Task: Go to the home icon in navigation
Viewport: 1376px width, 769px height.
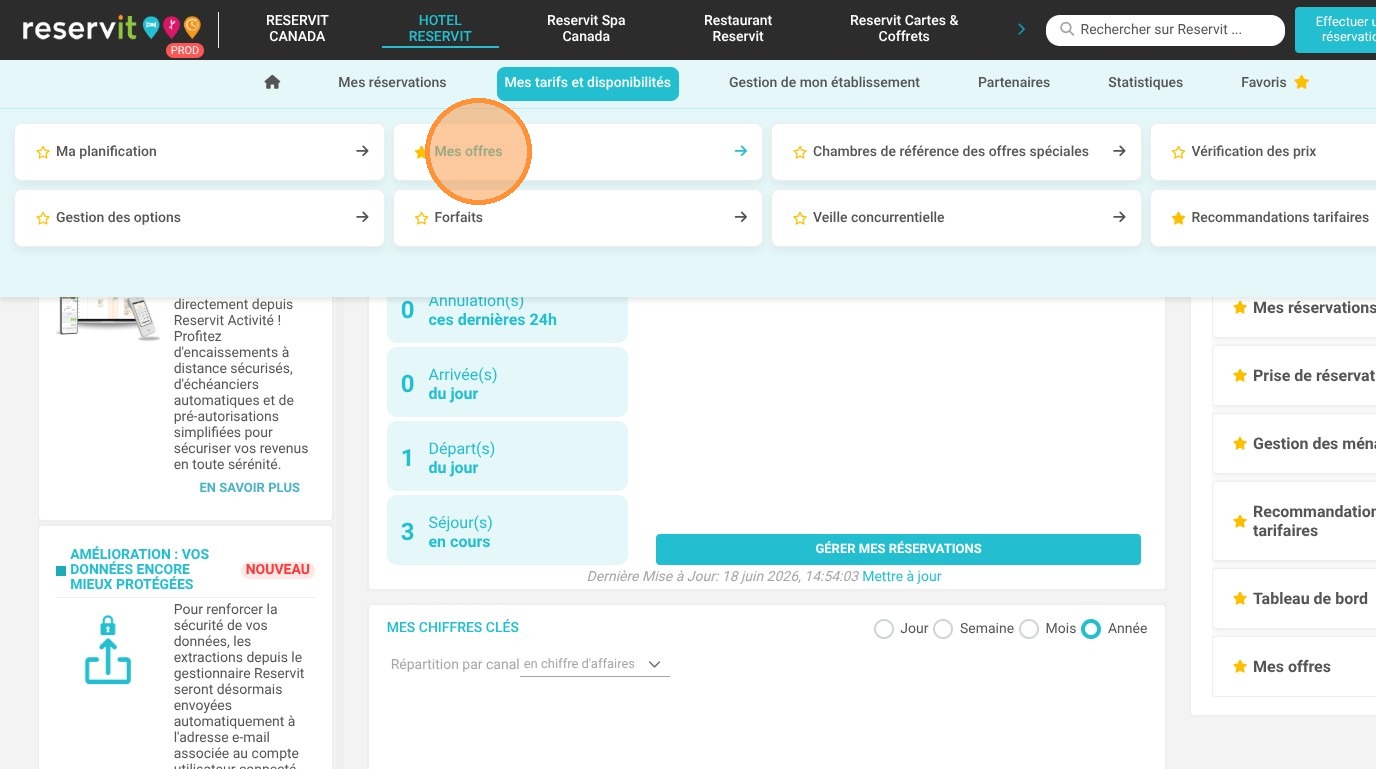Action: [272, 82]
